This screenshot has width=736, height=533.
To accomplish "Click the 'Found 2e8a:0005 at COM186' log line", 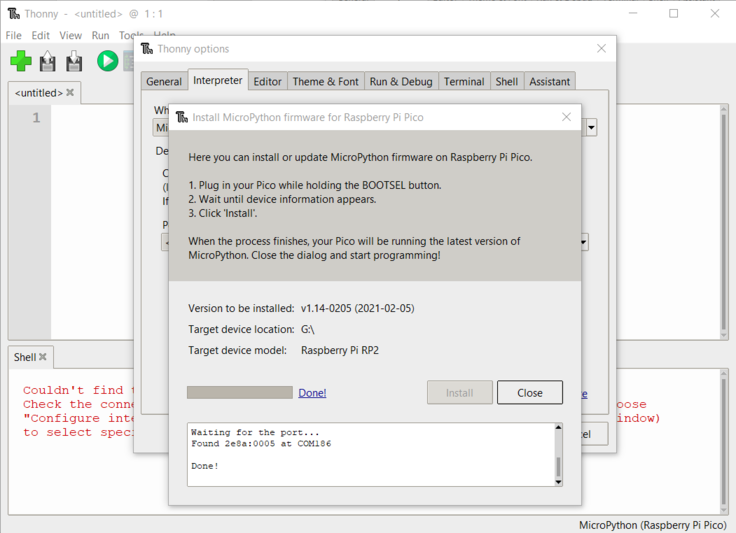I will (x=261, y=443).
